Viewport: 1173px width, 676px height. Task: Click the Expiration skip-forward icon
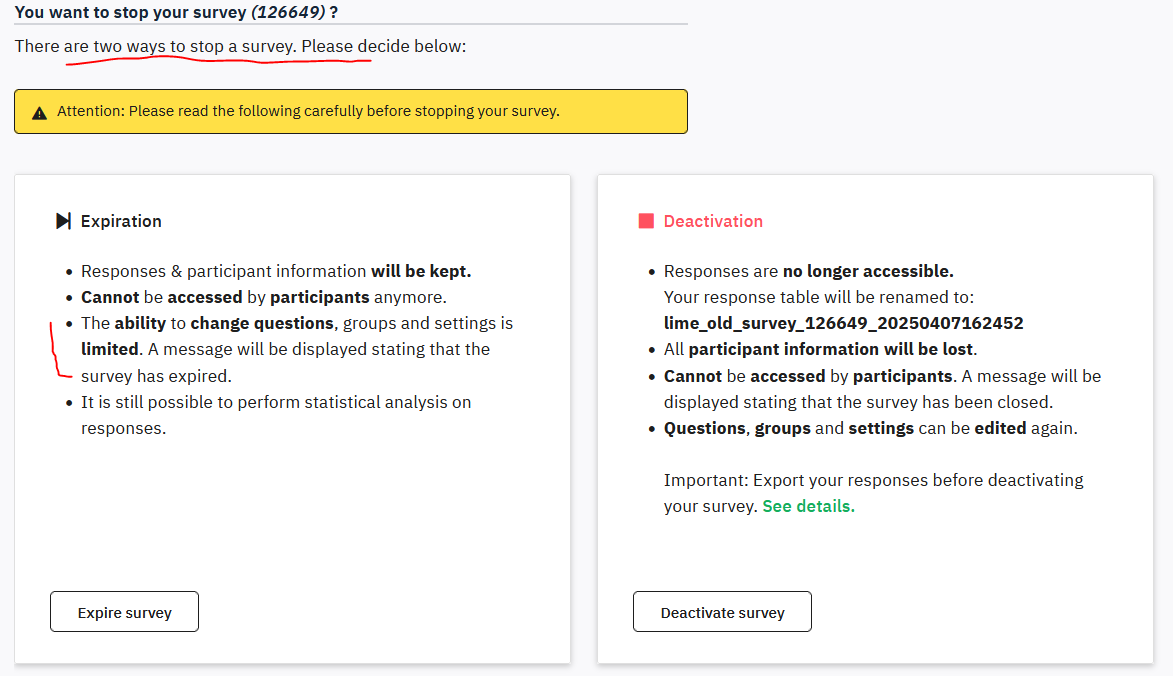[63, 221]
